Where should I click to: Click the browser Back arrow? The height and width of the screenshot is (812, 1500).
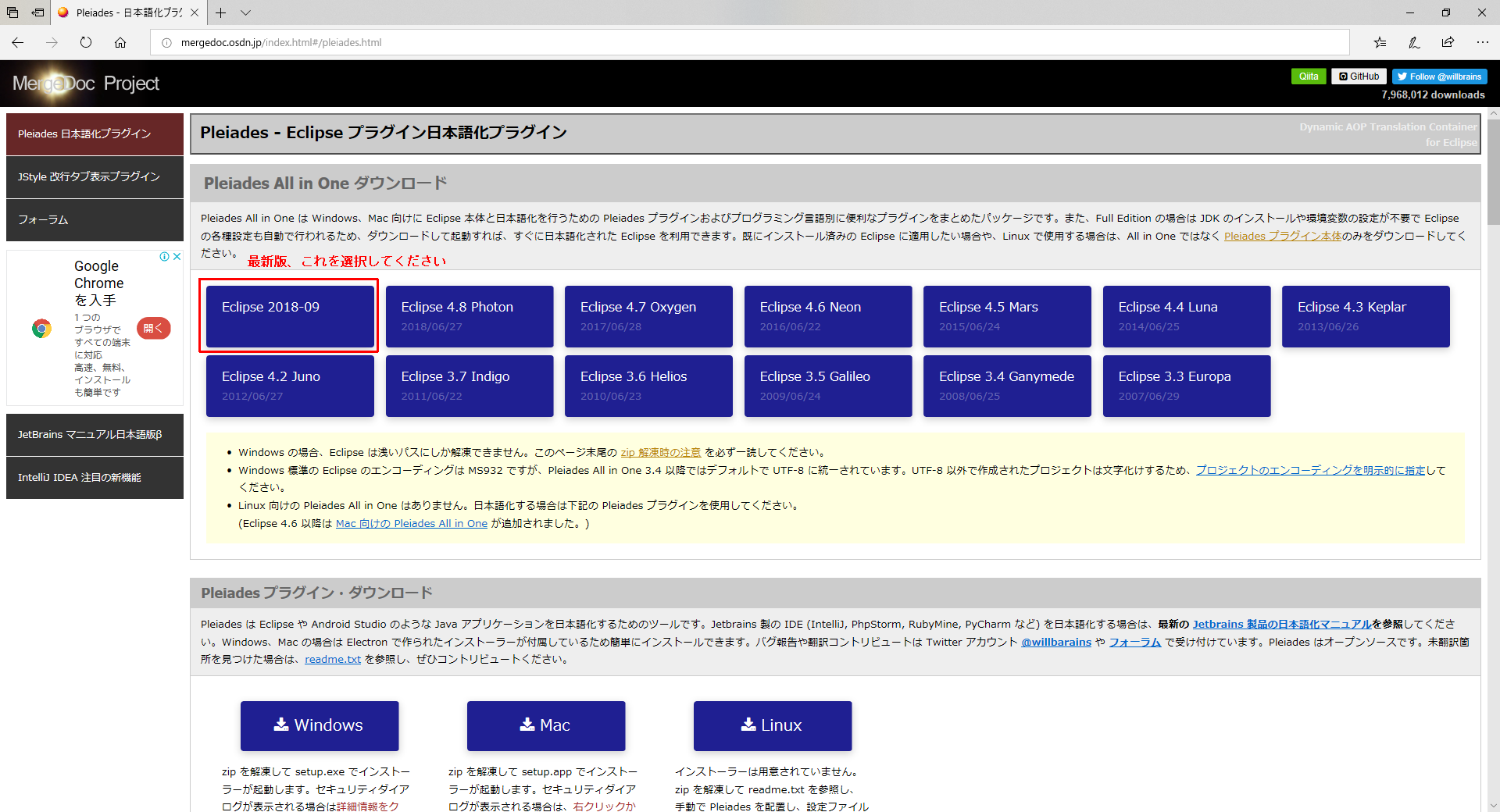[18, 42]
